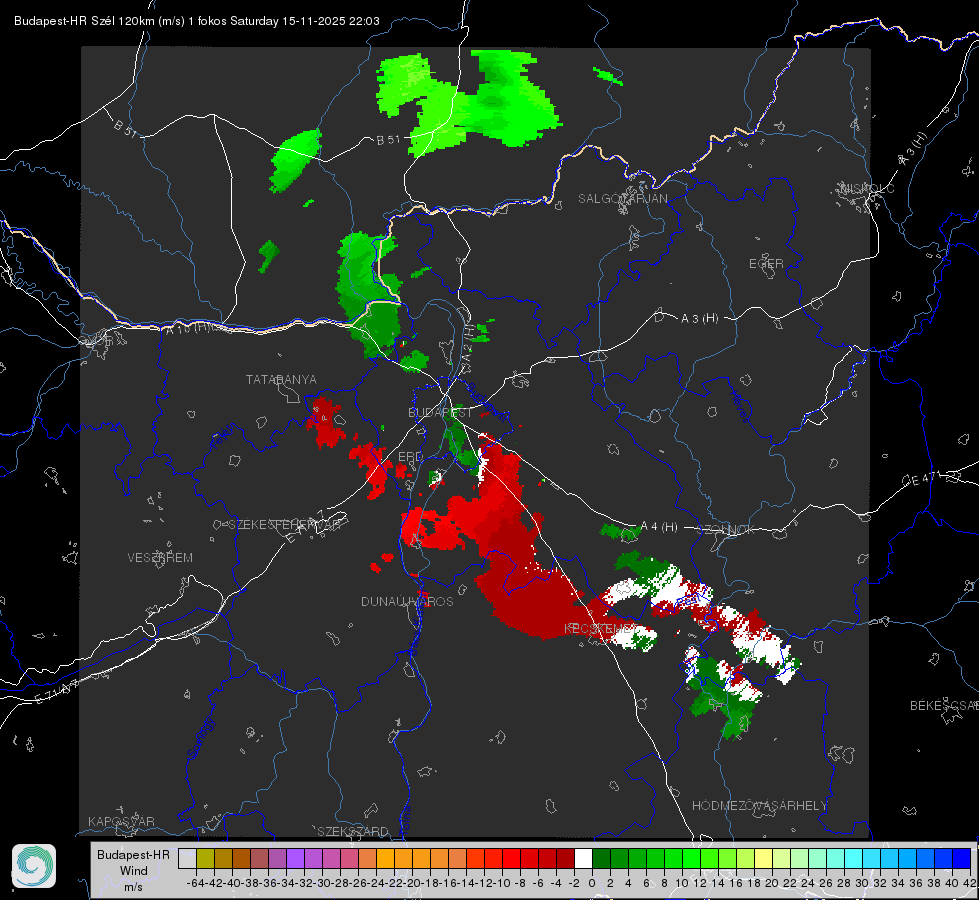Select the white swatch between -2 and 0
Image resolution: width=979 pixels, height=900 pixels.
tap(583, 858)
